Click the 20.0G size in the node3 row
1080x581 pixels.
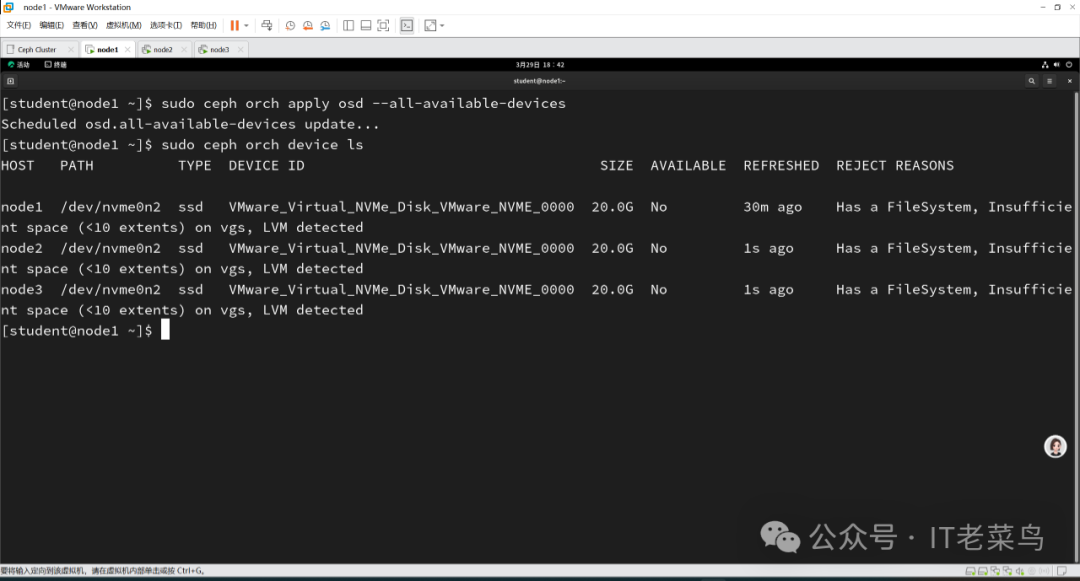[612, 290]
